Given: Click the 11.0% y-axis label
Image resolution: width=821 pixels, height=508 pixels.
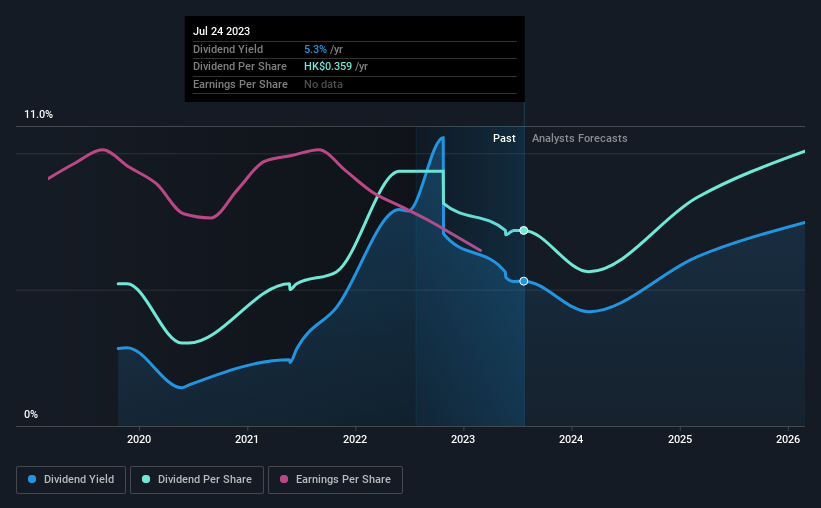Looking at the screenshot, I should (x=38, y=115).
